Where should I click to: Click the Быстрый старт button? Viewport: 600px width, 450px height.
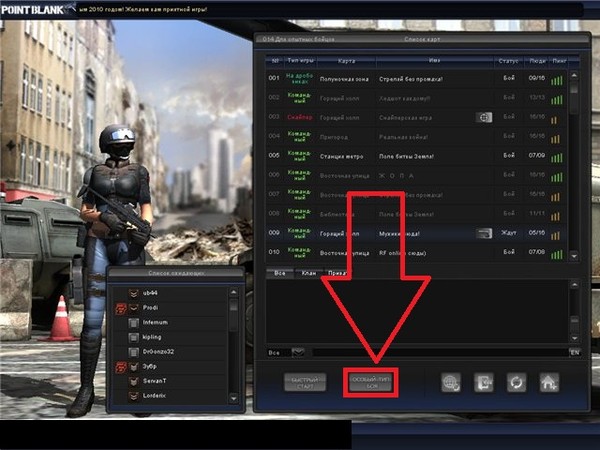coord(305,382)
